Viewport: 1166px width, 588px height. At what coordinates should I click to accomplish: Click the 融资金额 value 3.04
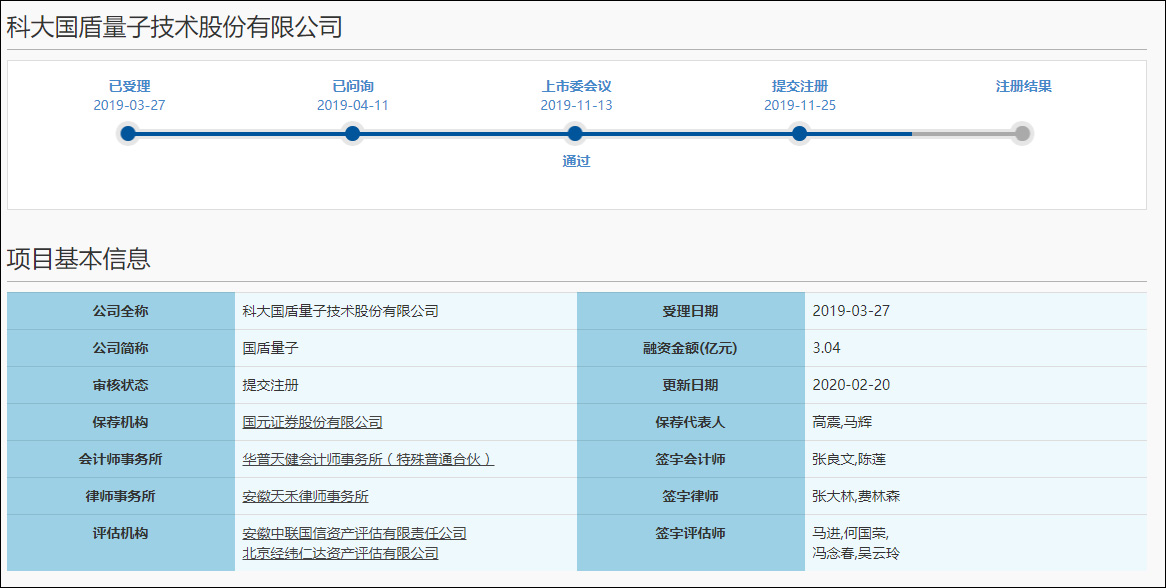coord(827,349)
